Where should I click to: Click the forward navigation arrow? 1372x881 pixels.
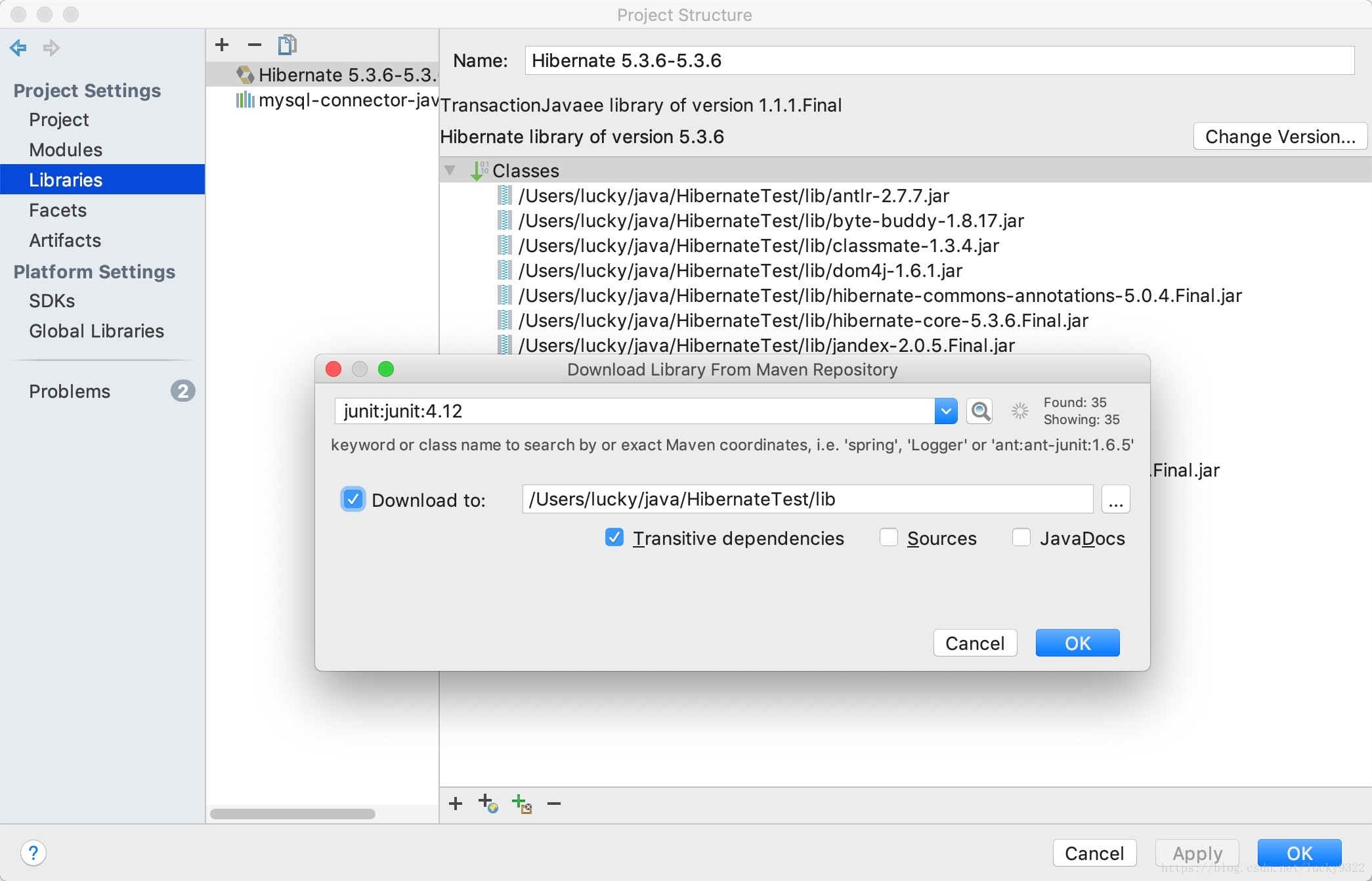[x=51, y=47]
